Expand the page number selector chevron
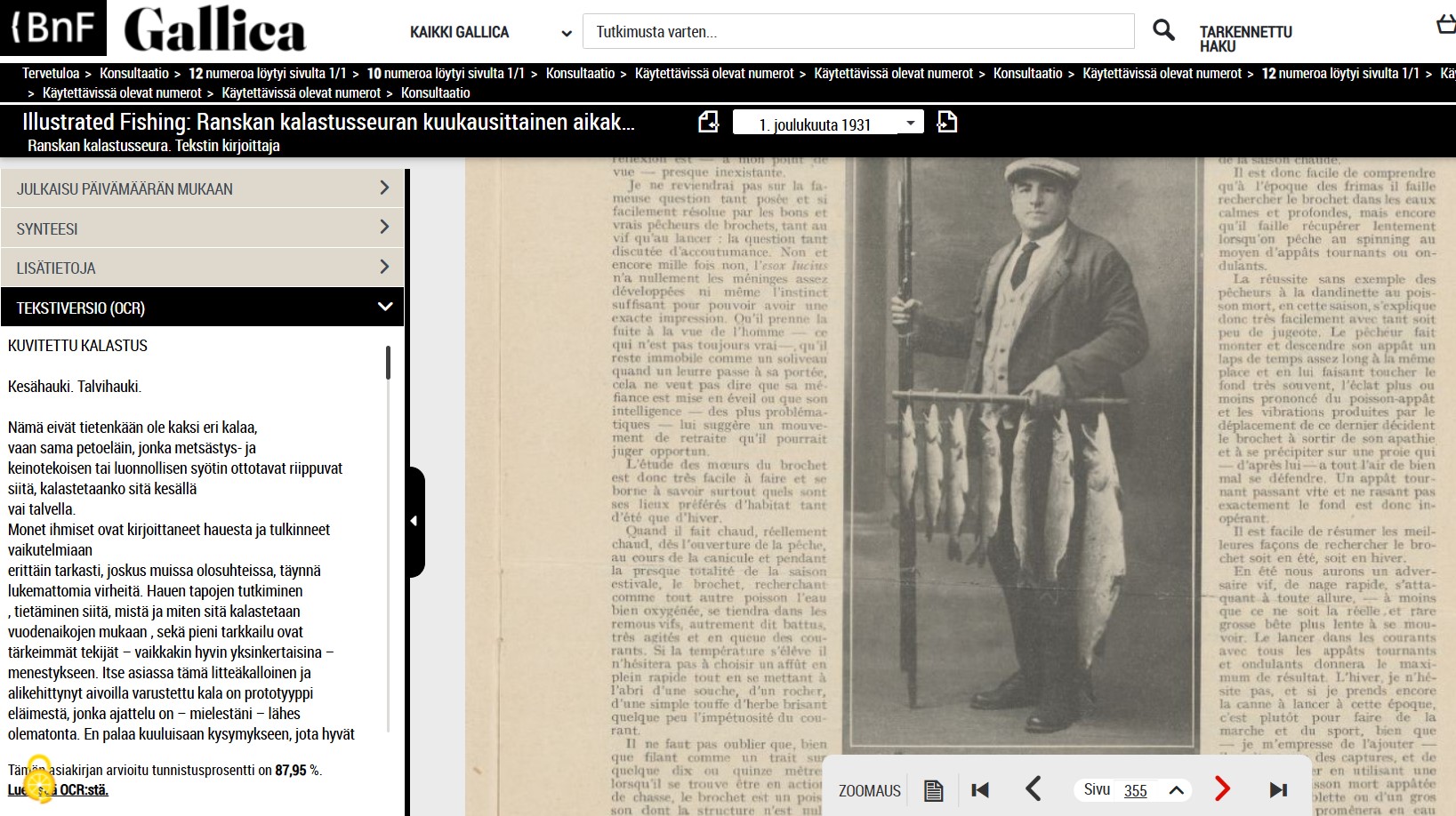The height and width of the screenshot is (816, 1456). [1176, 790]
